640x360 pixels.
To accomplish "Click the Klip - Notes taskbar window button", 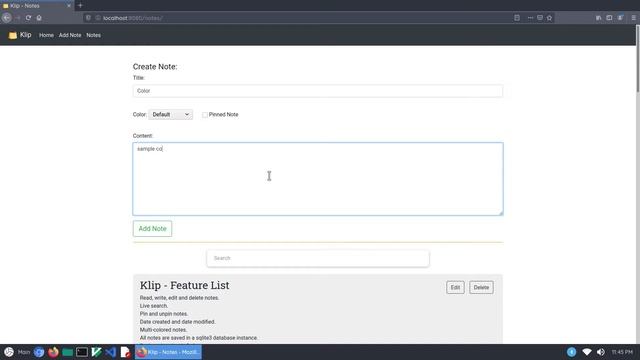I will 168,352.
